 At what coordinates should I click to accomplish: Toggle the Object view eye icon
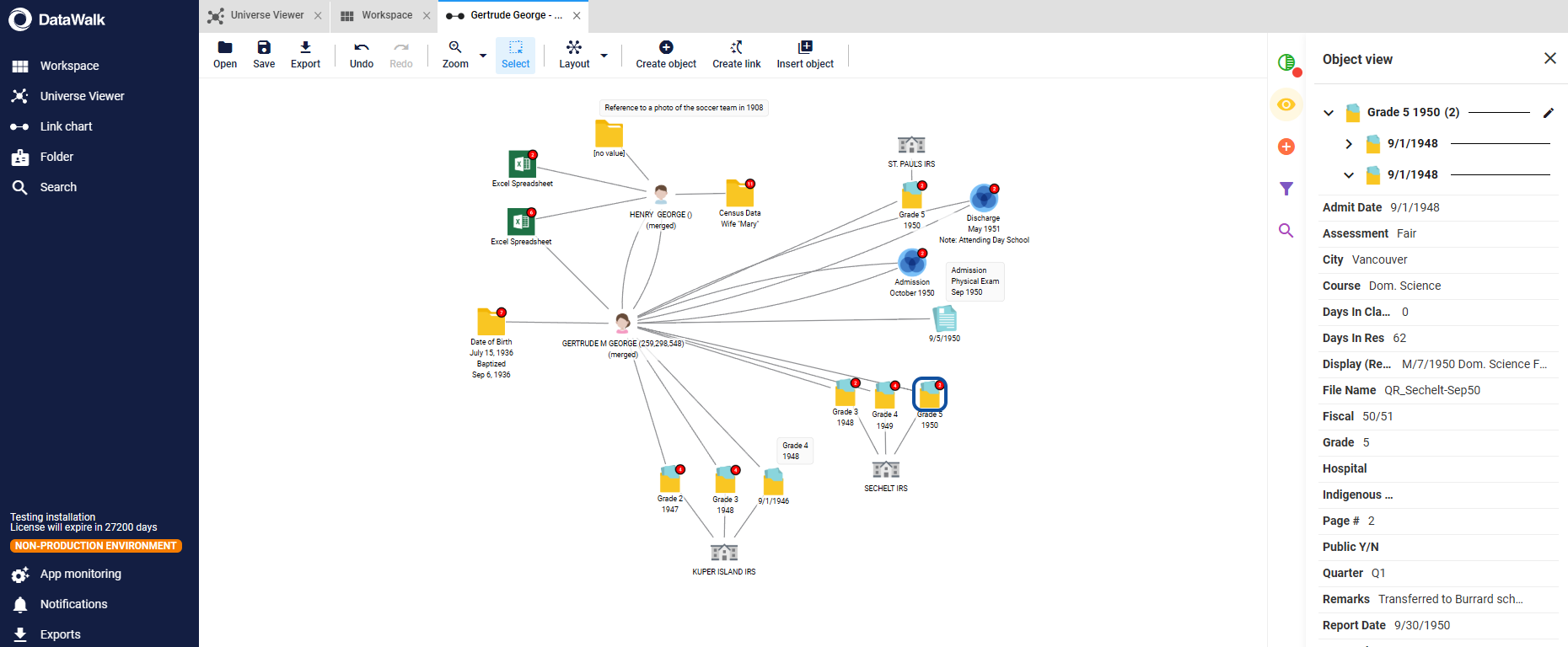(1286, 104)
